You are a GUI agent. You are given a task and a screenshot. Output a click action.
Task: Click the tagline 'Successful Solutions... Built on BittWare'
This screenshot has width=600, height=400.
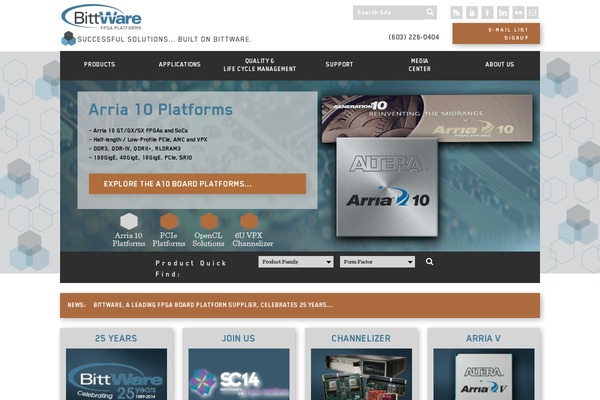pyautogui.click(x=165, y=39)
